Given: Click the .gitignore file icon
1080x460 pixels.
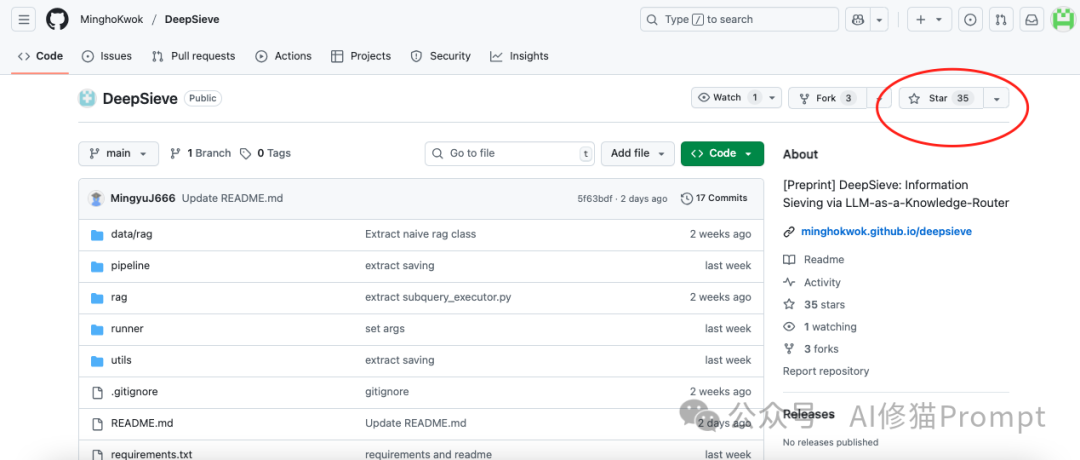Looking at the screenshot, I should pyautogui.click(x=97, y=392).
